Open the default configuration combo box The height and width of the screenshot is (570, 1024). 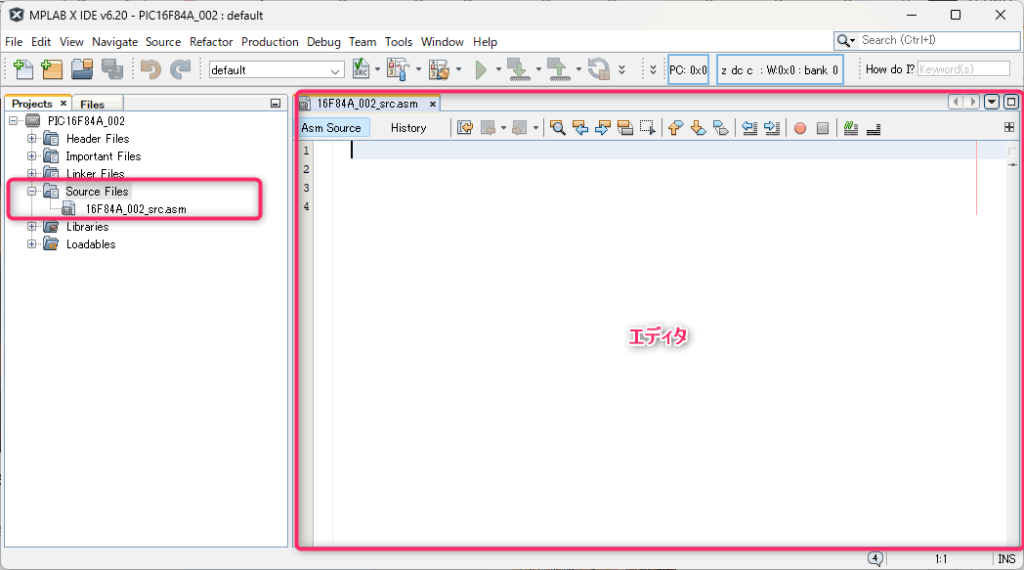276,70
